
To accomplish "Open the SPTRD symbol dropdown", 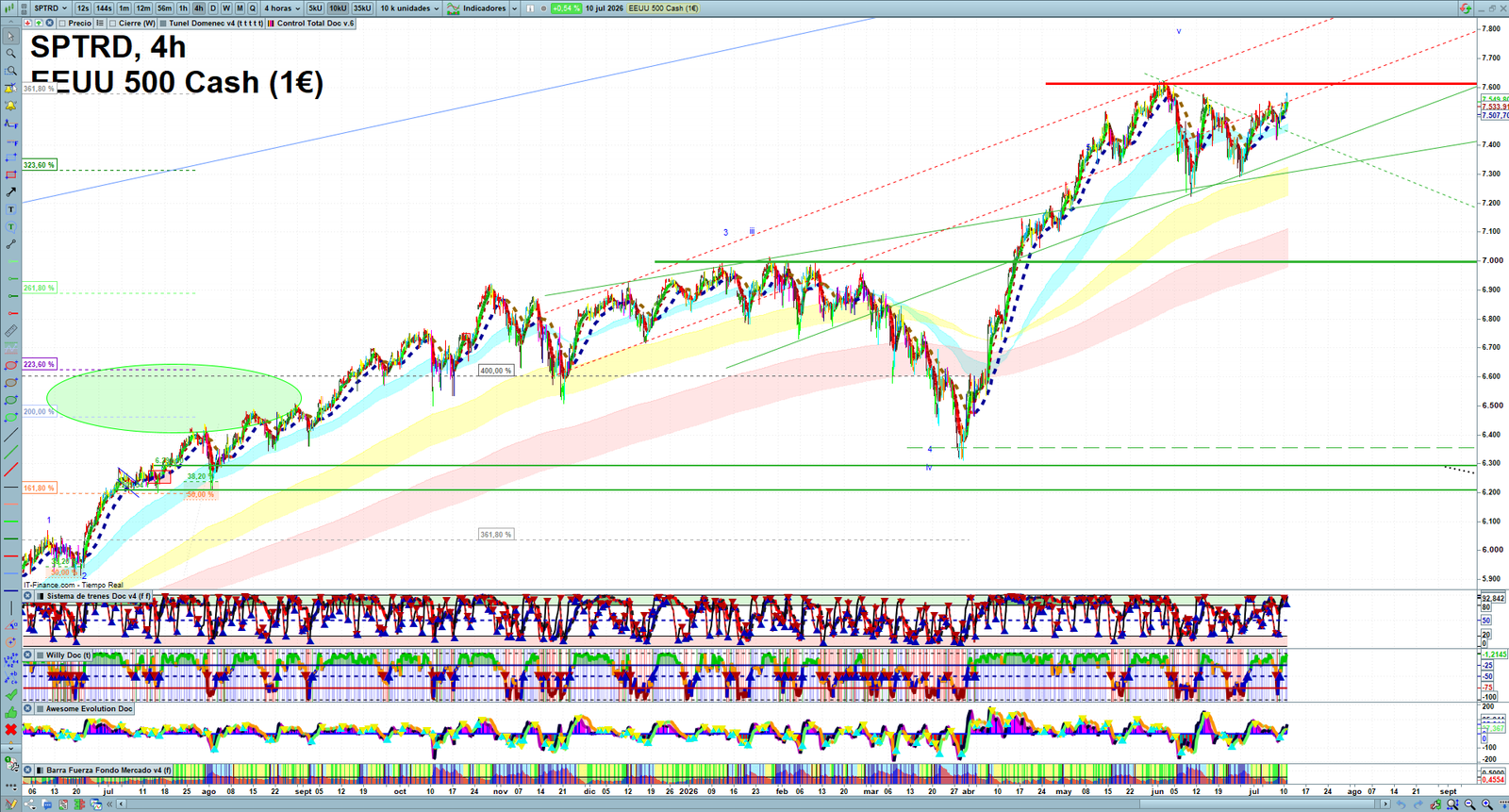I will [51, 8].
